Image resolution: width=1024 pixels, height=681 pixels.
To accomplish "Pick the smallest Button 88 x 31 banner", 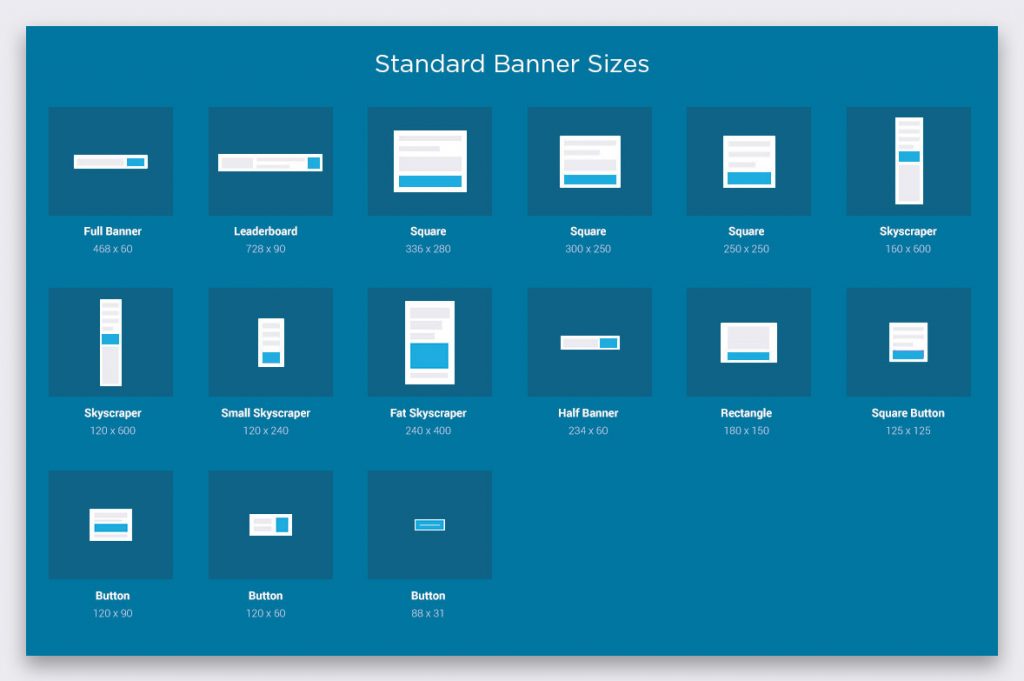I will 428,523.
